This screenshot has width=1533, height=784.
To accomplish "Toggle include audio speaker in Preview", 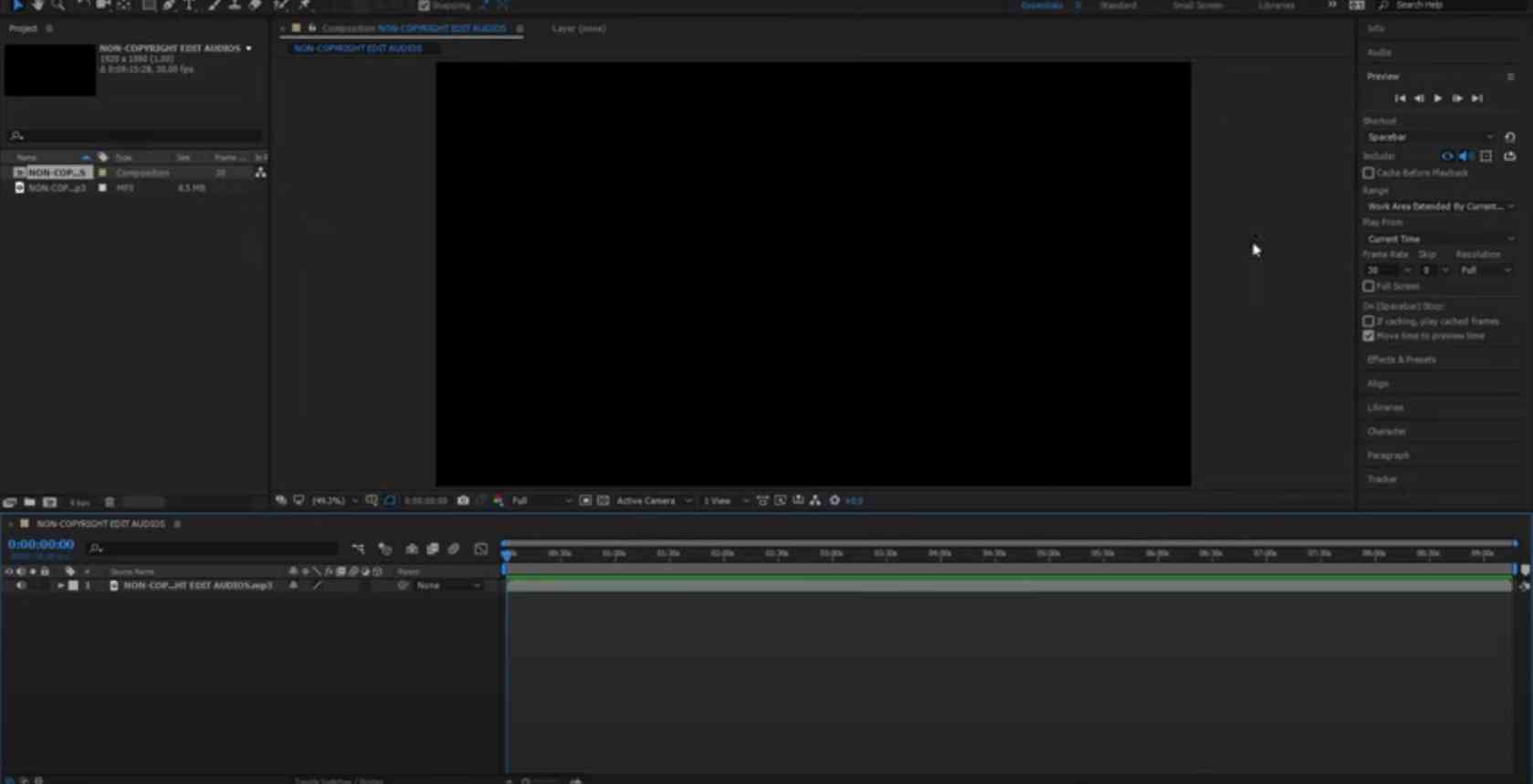I will pyautogui.click(x=1465, y=156).
